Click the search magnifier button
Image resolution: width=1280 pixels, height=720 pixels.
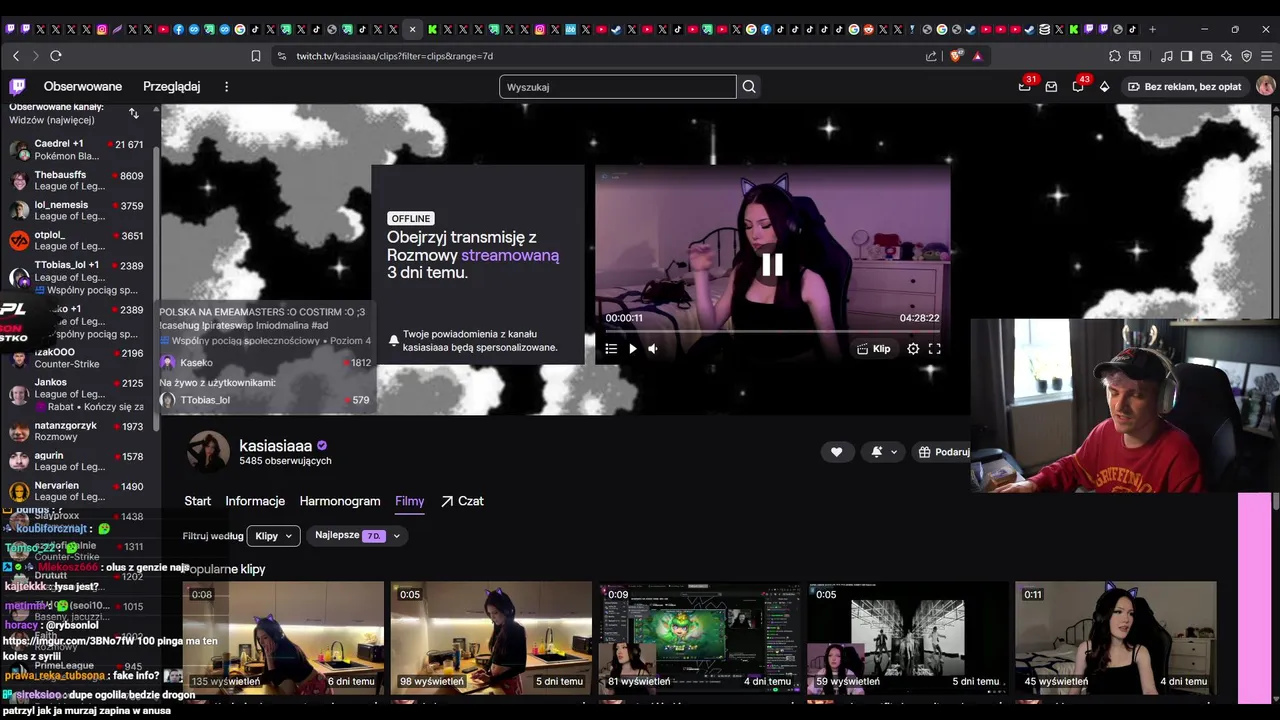(749, 87)
